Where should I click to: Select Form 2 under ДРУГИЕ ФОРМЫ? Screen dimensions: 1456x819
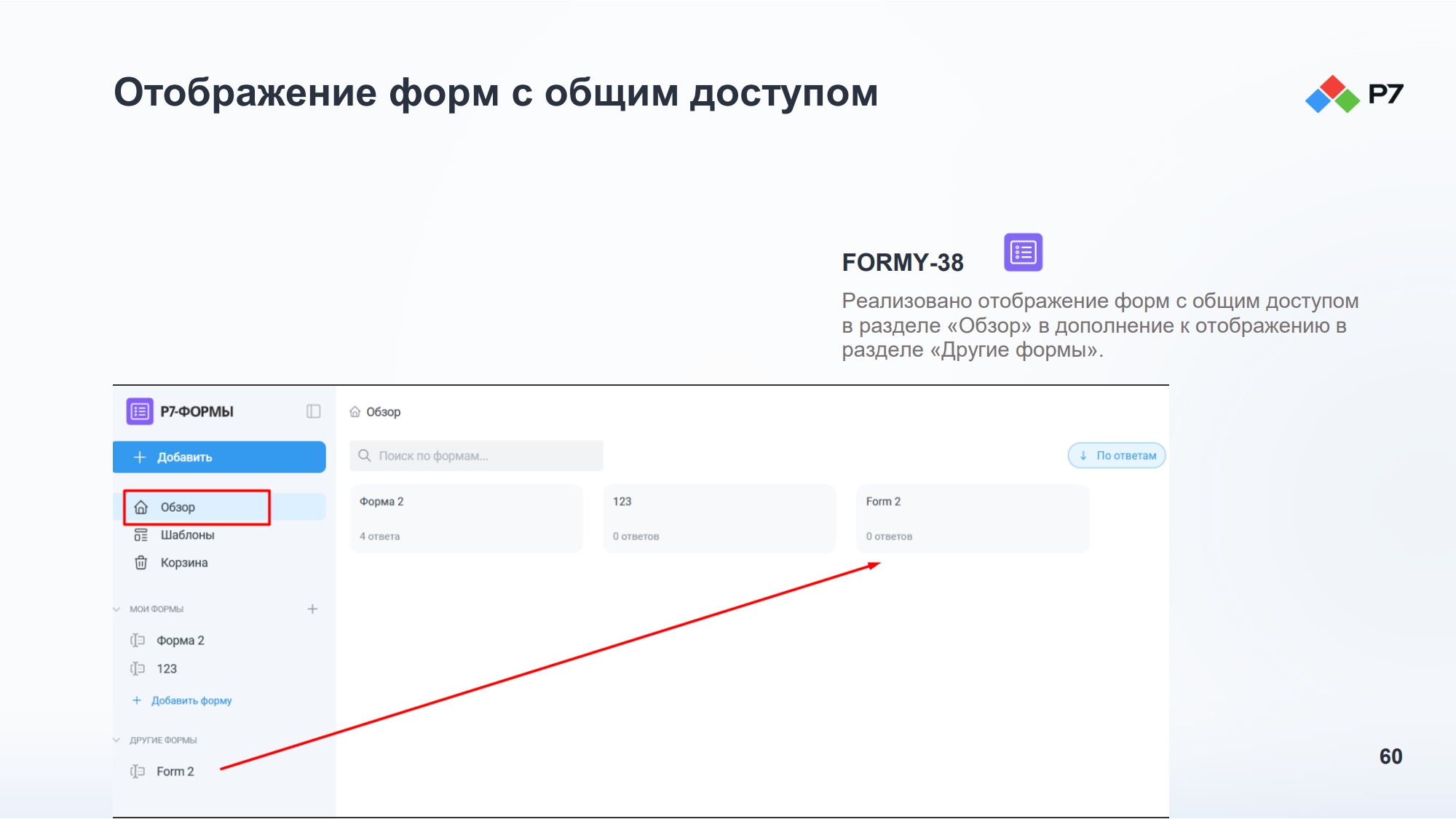click(x=175, y=772)
